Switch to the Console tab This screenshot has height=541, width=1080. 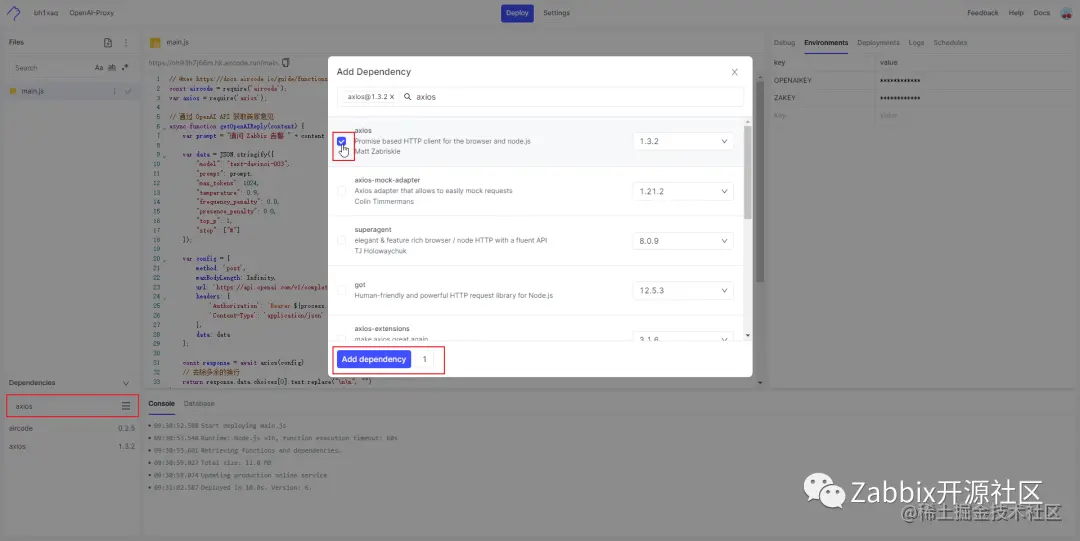162,403
